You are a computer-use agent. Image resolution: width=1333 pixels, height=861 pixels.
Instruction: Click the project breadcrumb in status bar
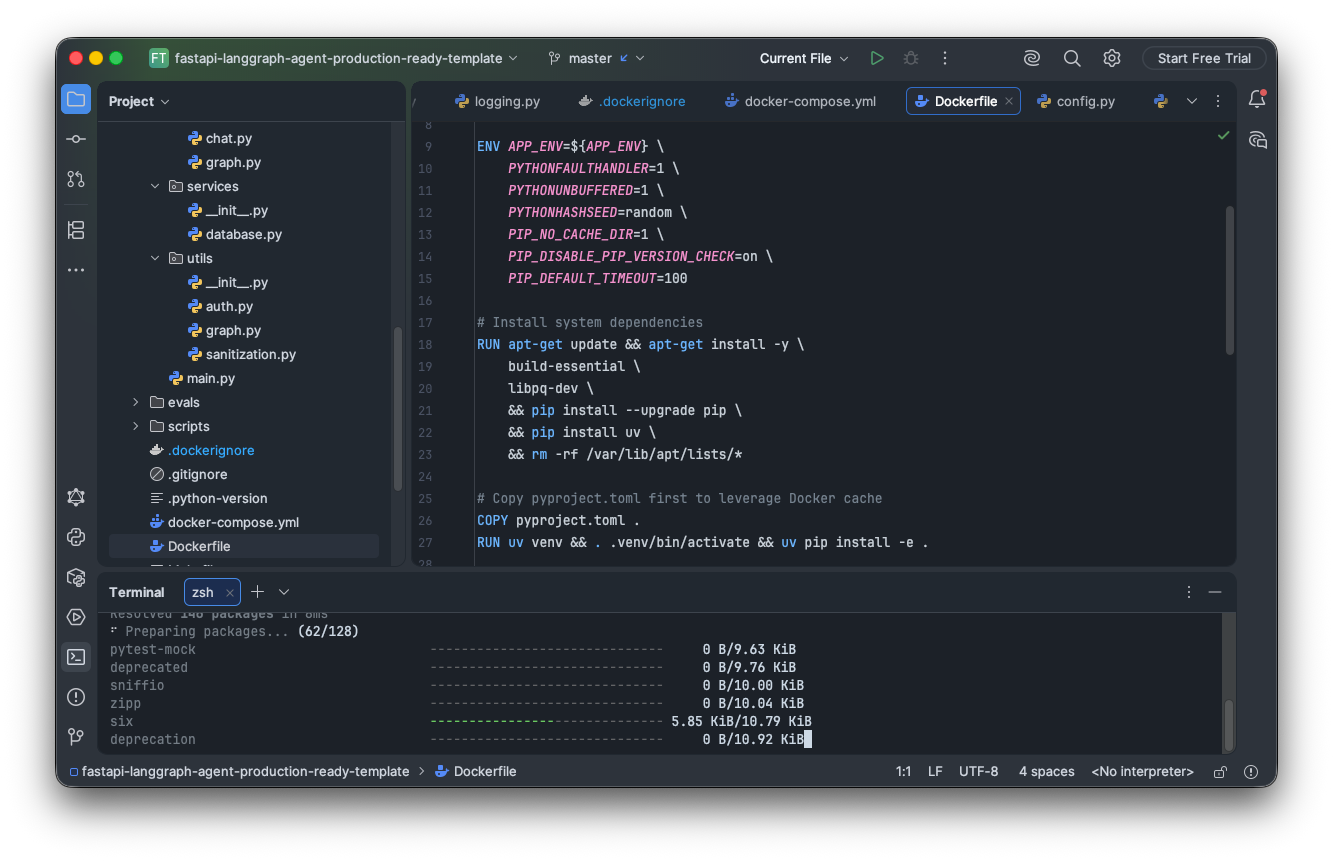(x=239, y=772)
